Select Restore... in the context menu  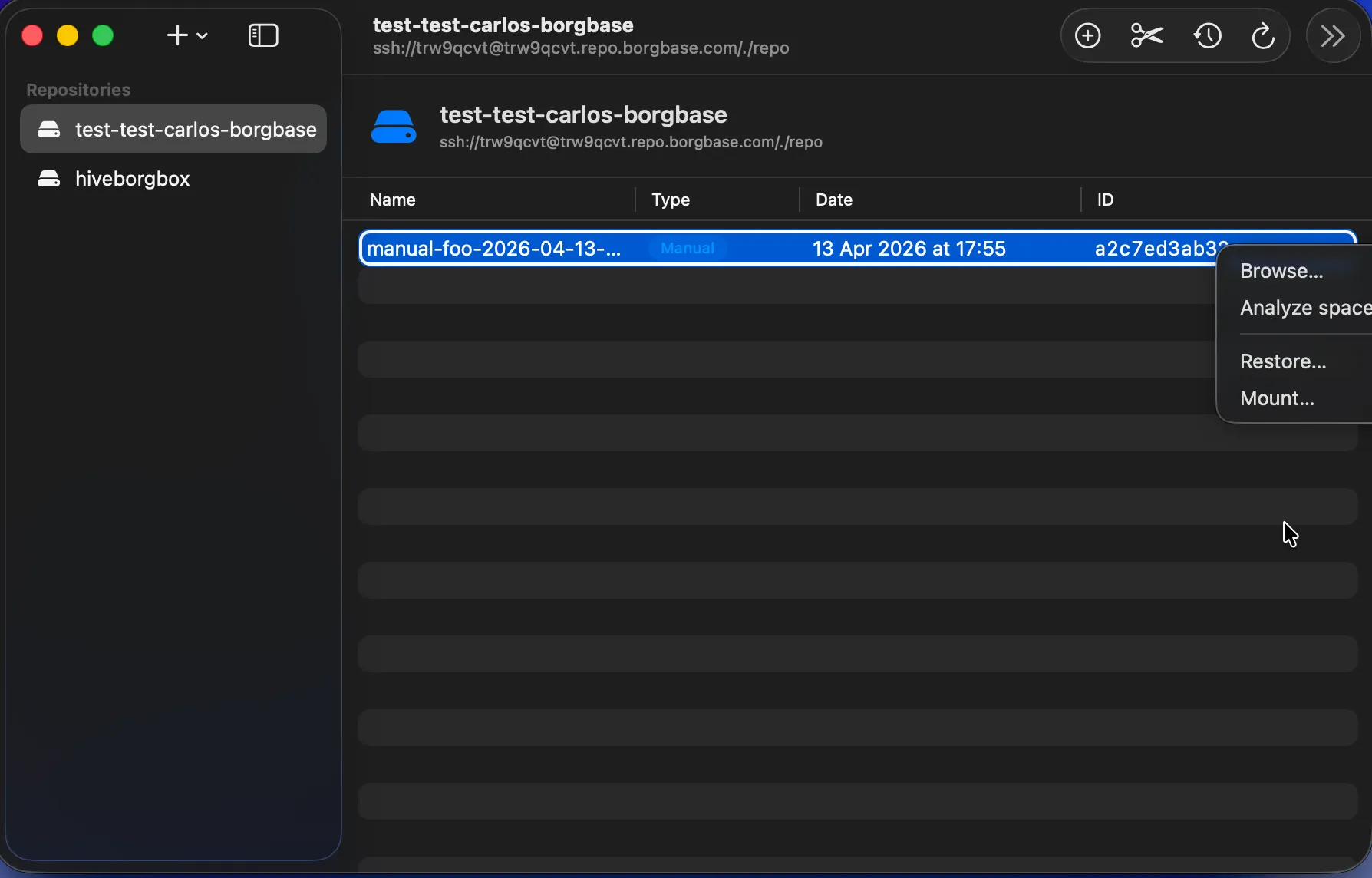click(1283, 361)
